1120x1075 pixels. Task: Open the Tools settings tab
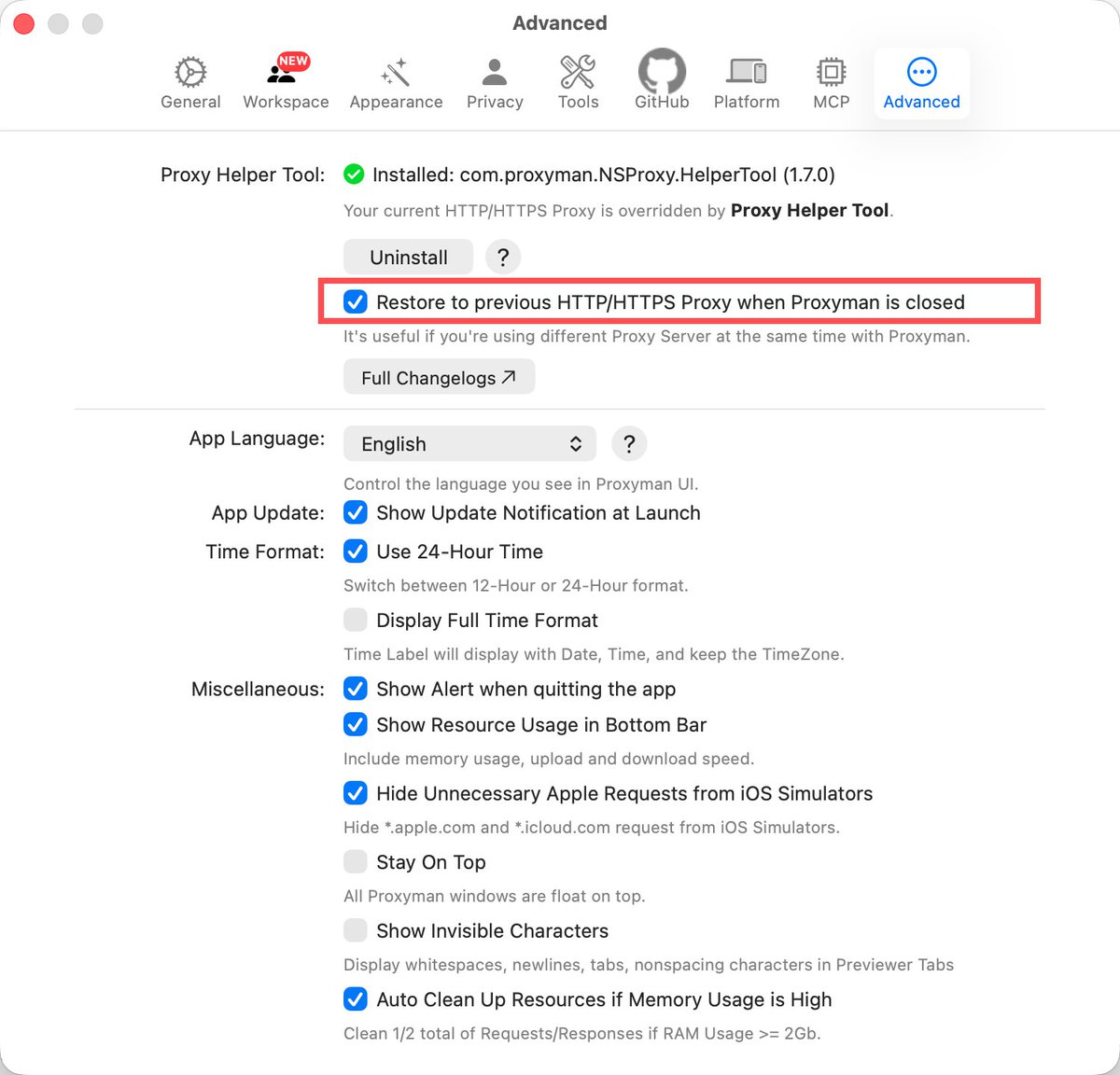[x=578, y=84]
